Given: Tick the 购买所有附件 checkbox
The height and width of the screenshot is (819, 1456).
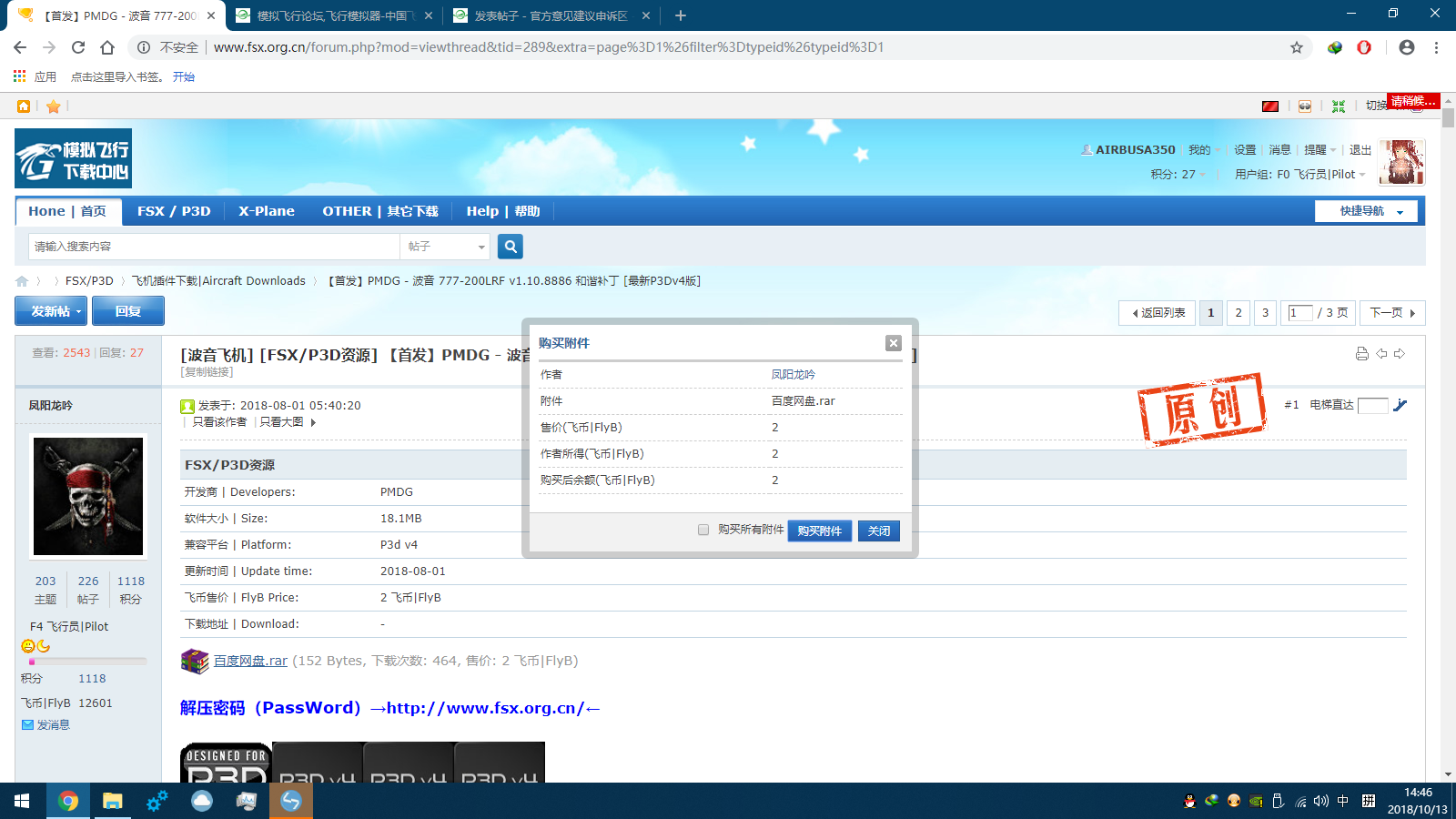Looking at the screenshot, I should [703, 530].
